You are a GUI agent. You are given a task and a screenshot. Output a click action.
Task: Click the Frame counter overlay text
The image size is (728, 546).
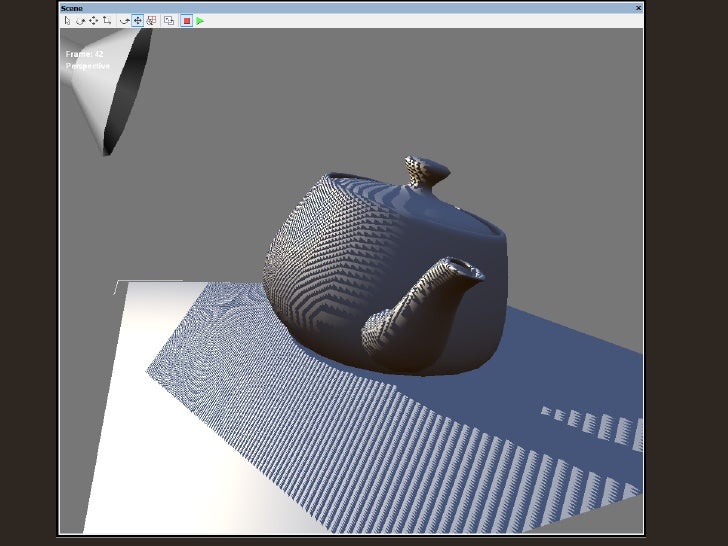[85, 54]
